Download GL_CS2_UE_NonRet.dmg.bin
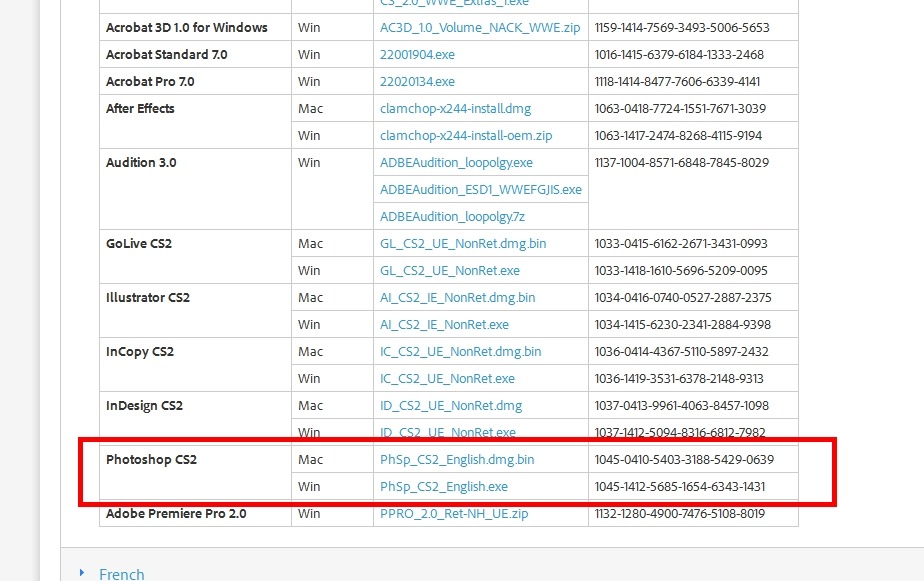 pos(463,244)
